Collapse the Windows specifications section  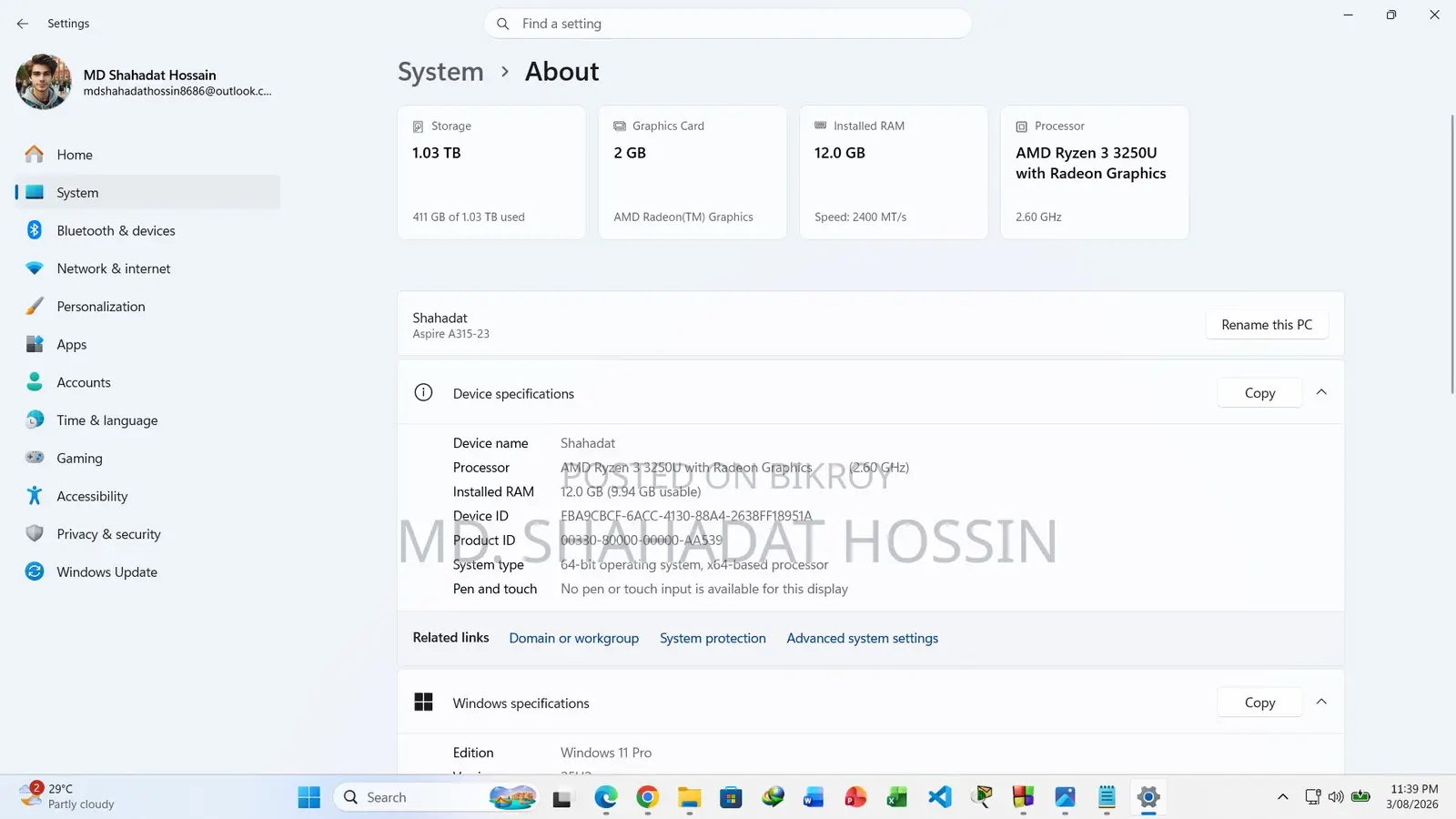click(x=1321, y=702)
